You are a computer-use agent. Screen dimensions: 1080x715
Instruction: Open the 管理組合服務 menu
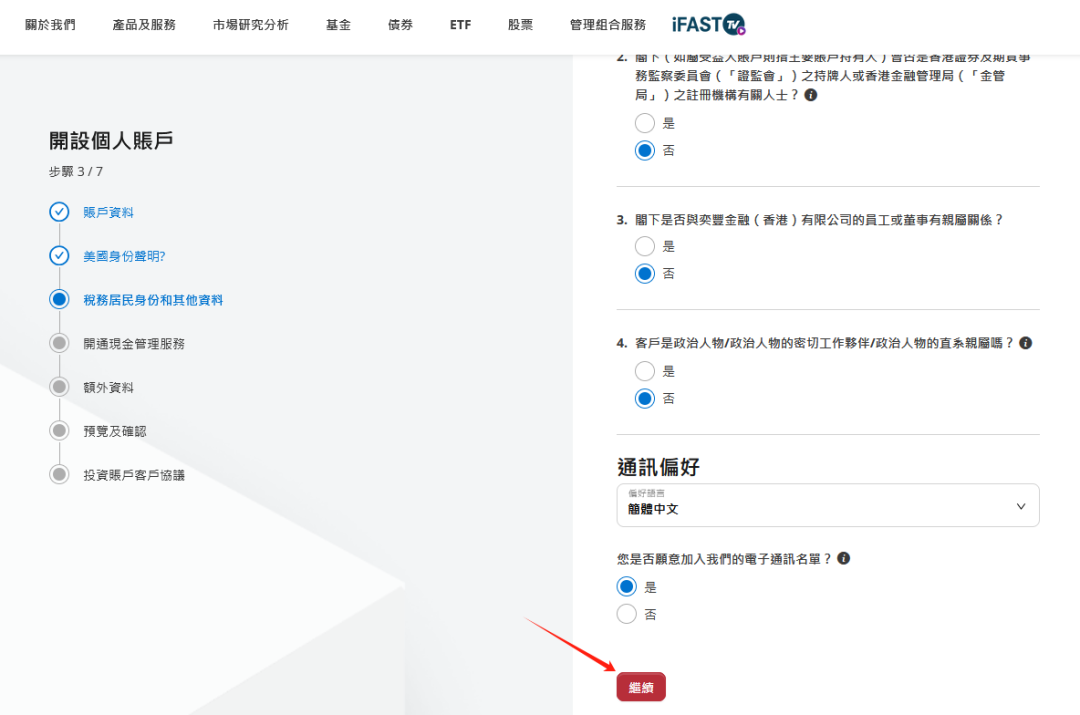click(x=608, y=25)
